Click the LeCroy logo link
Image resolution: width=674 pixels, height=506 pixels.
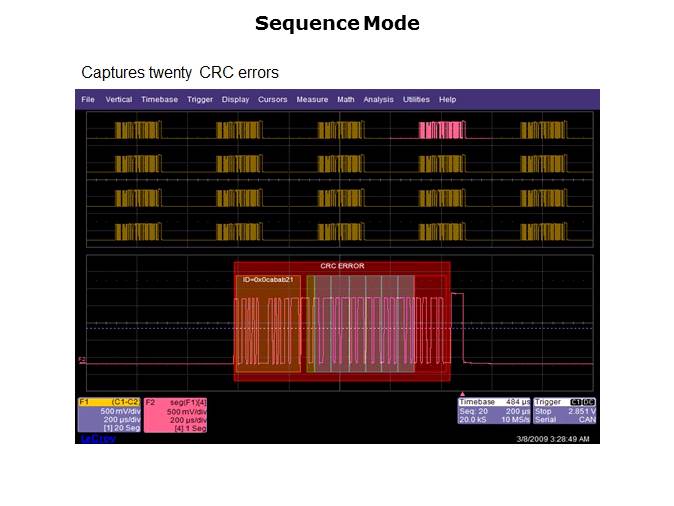[x=97, y=438]
